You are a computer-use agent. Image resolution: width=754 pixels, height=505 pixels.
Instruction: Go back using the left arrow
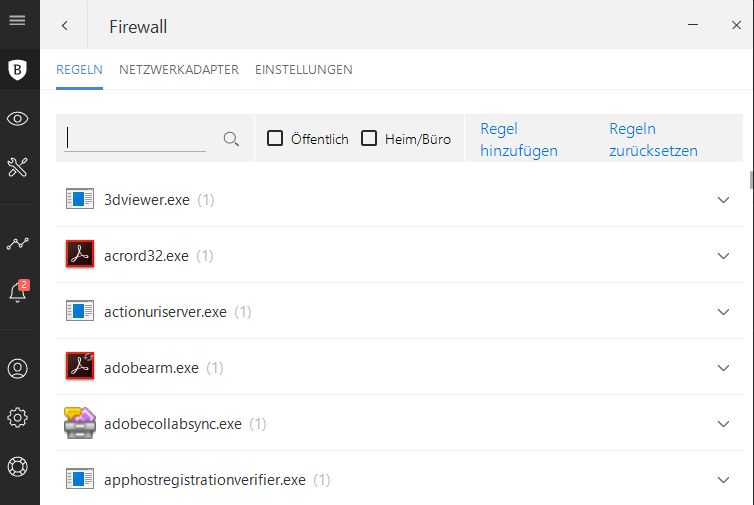click(64, 26)
